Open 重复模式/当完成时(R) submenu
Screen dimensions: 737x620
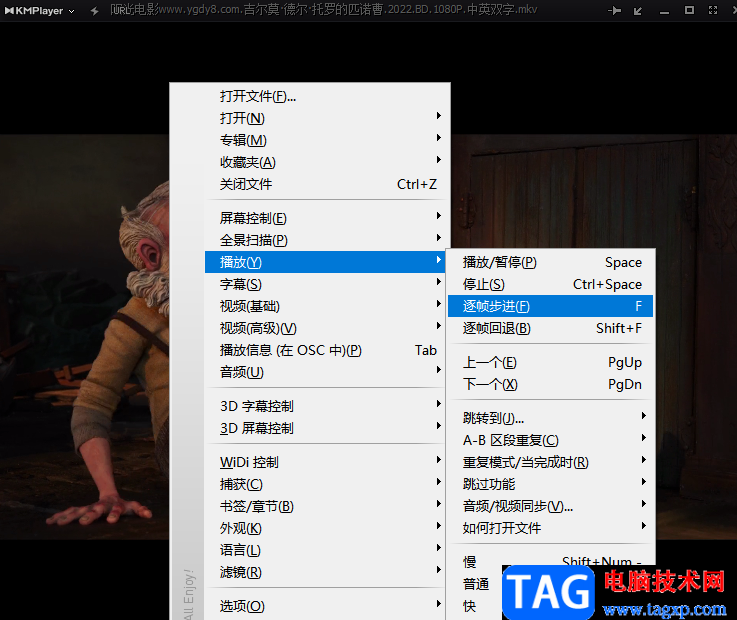point(550,462)
